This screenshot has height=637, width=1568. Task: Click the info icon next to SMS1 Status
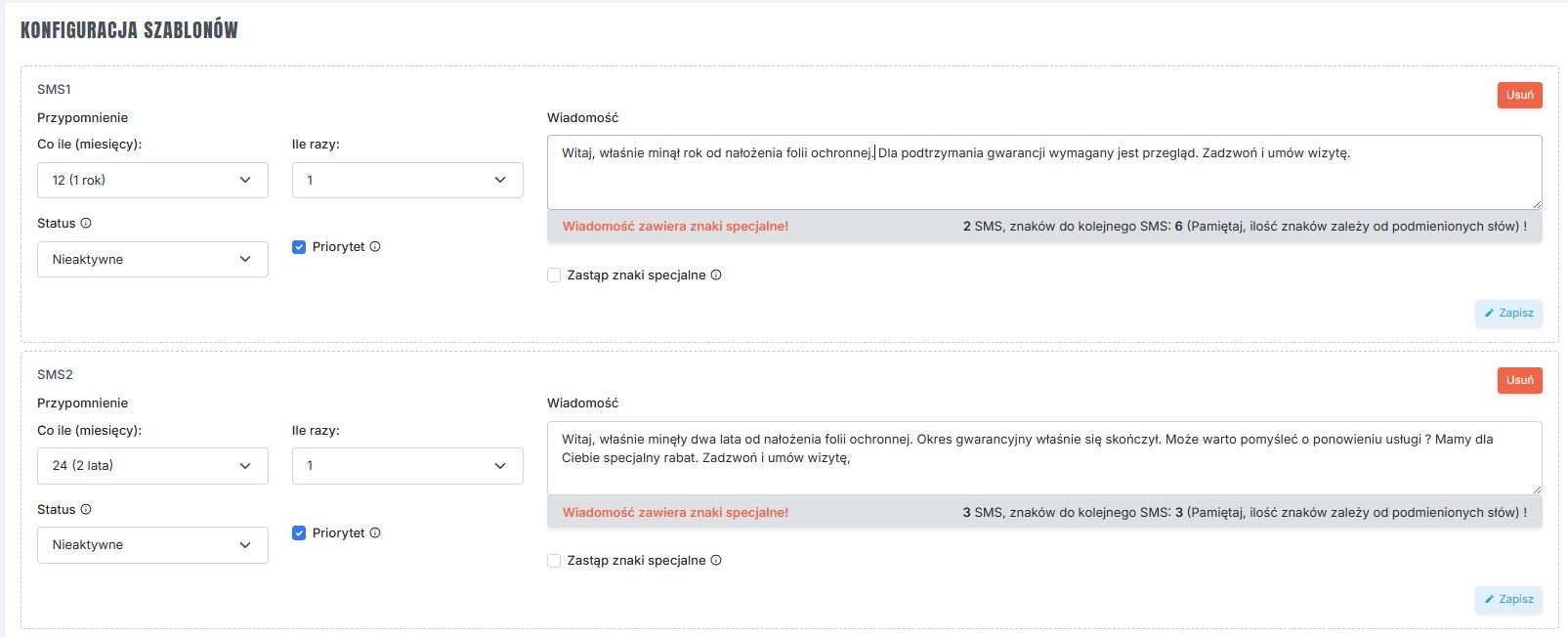86,224
